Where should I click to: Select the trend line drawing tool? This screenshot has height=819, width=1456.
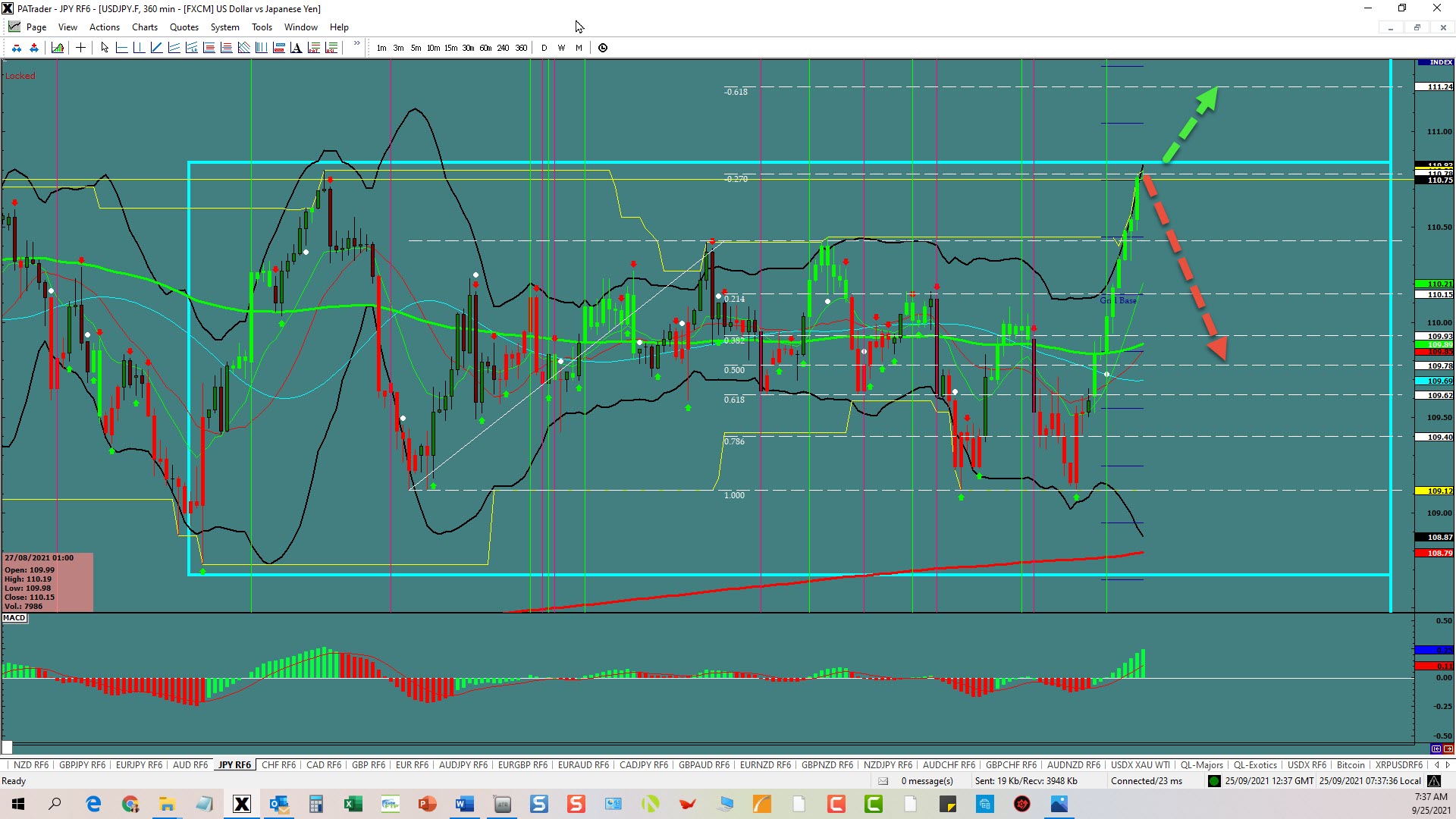point(156,48)
